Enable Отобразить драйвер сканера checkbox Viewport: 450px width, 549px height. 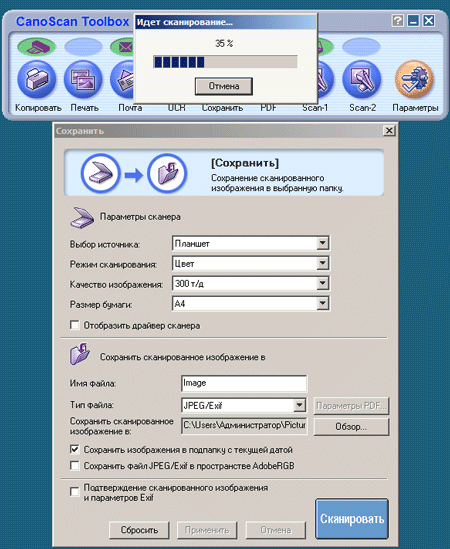(75, 325)
